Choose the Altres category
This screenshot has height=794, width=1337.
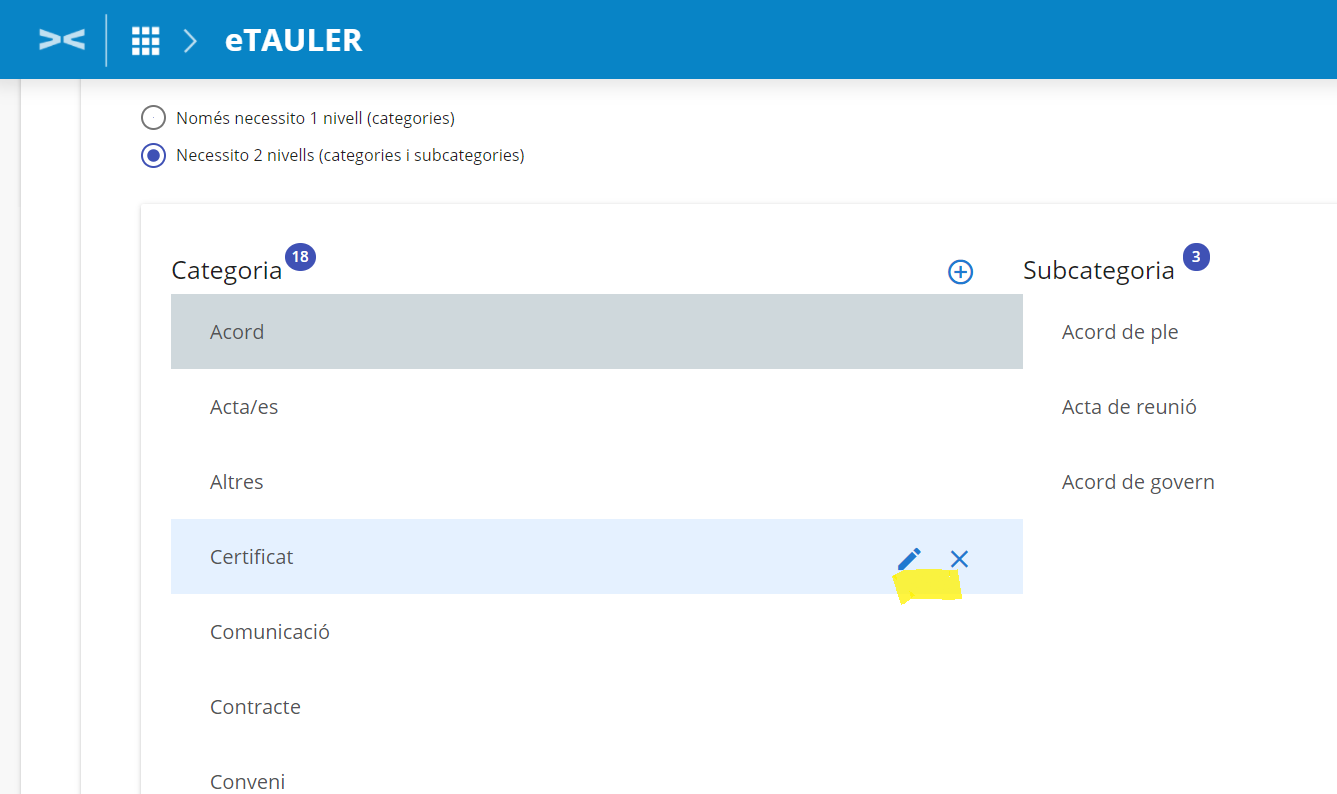[237, 482]
